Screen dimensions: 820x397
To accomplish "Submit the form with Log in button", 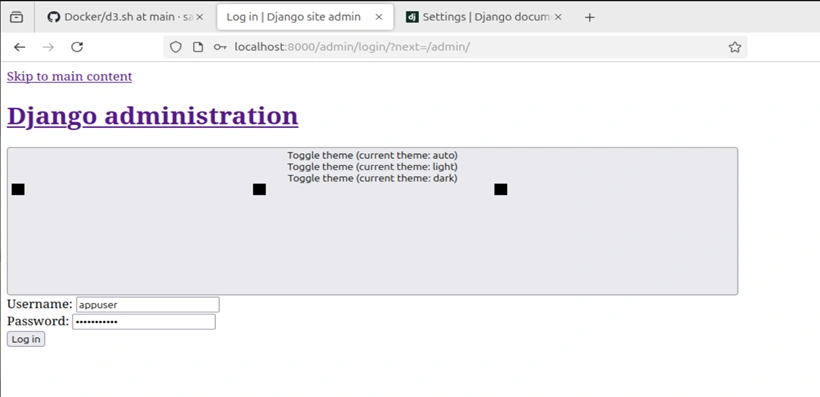I will point(26,339).
